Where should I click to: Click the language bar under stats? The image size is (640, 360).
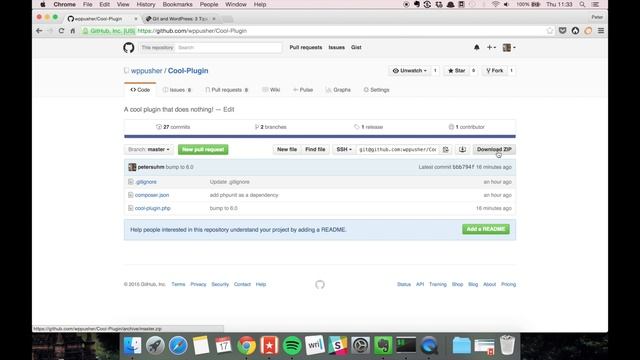(320, 136)
